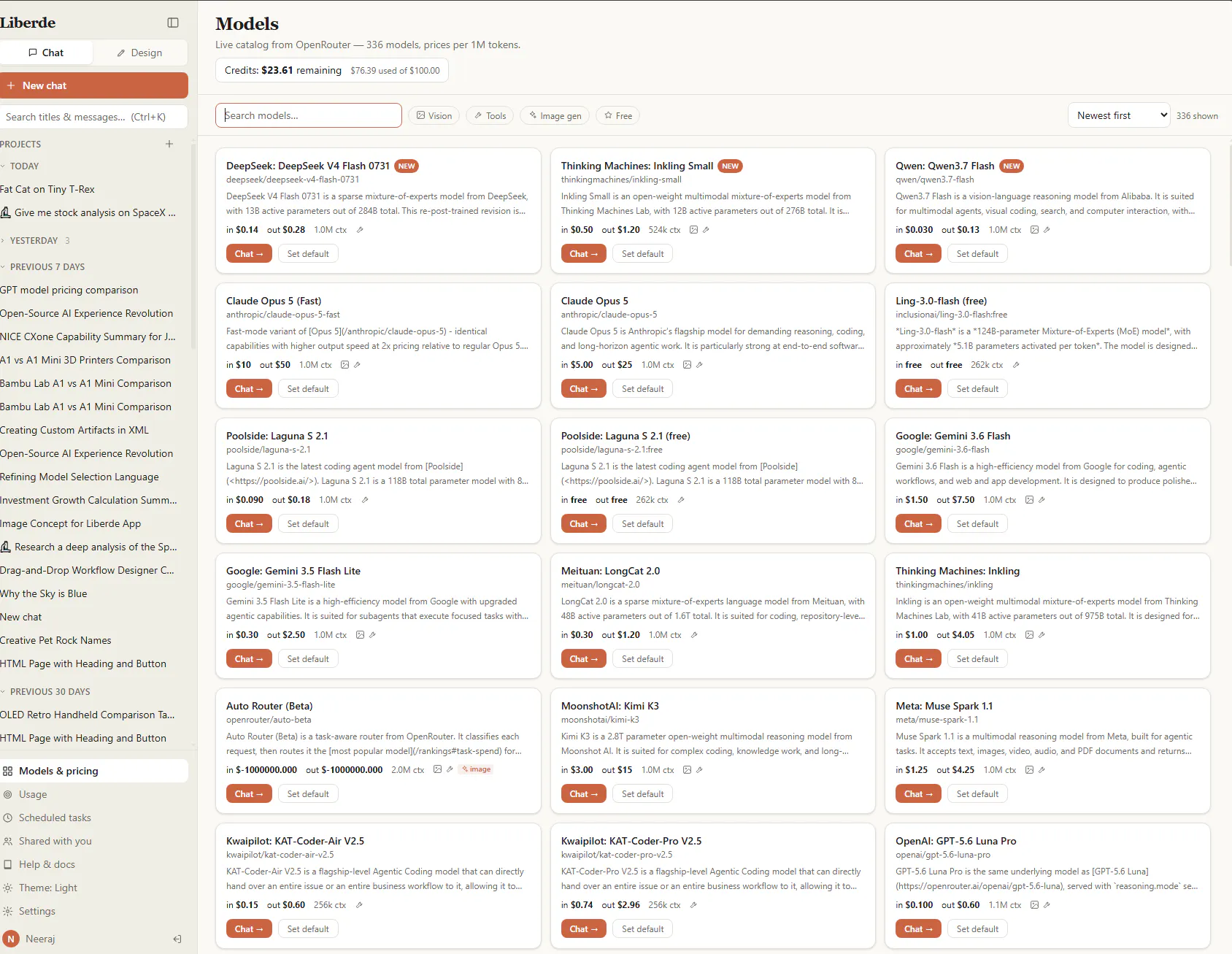This screenshot has height=954, width=1232.
Task: Set Qwen3.7 Flash as default
Action: click(977, 253)
